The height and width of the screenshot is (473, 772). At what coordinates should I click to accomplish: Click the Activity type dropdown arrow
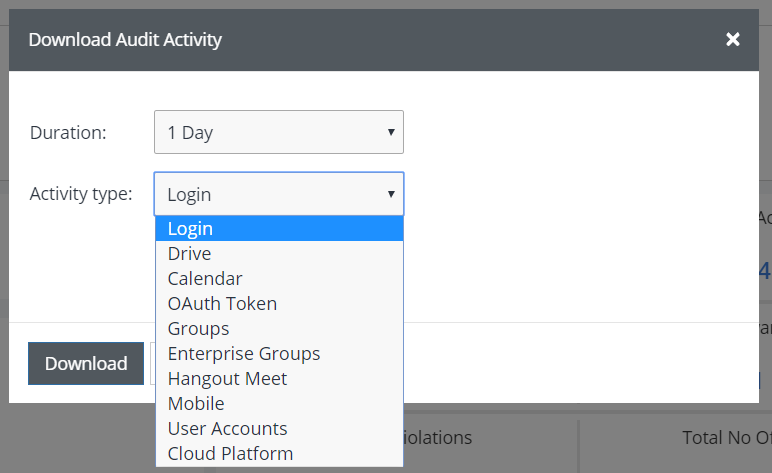click(x=390, y=194)
